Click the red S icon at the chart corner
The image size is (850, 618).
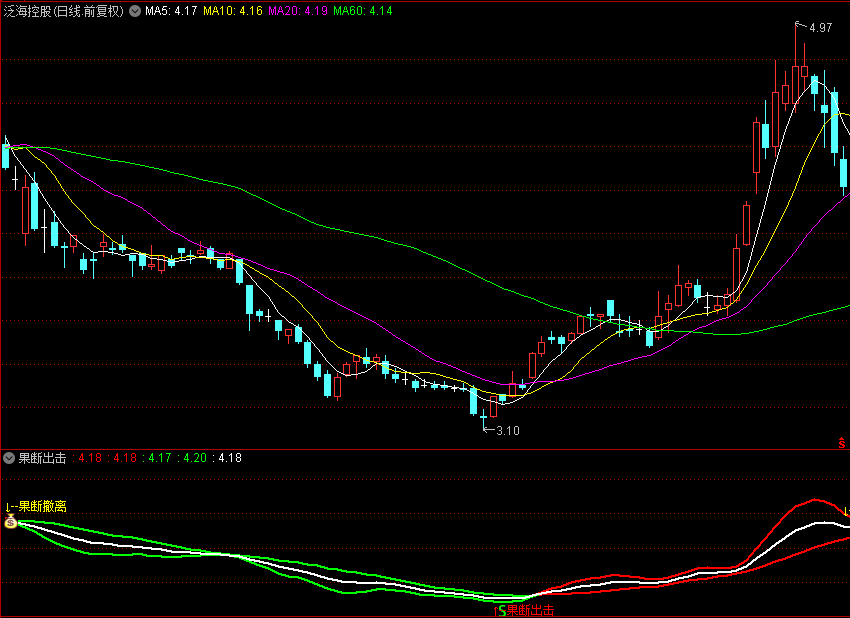tap(841, 443)
